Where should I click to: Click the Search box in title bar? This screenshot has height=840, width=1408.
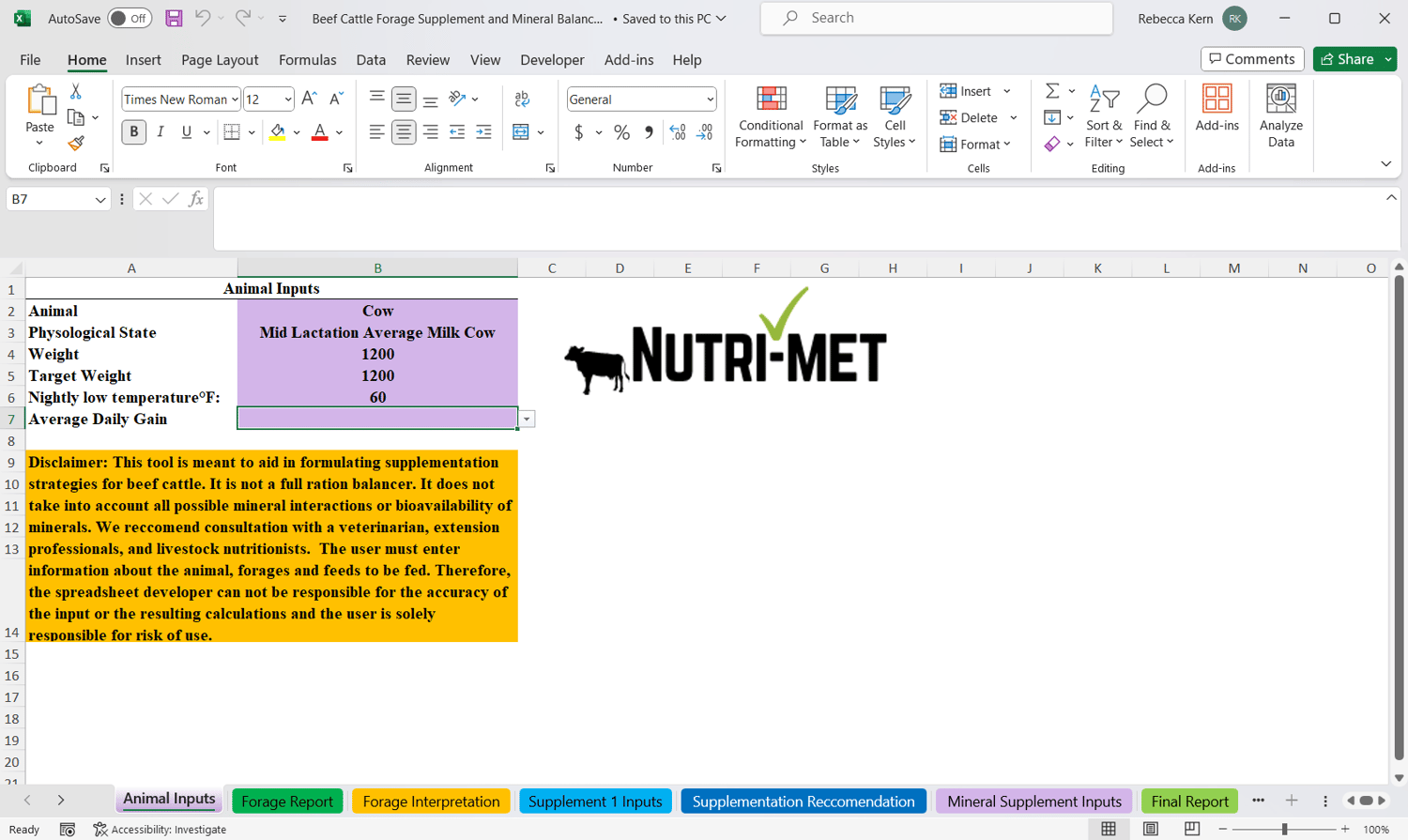pyautogui.click(x=936, y=18)
